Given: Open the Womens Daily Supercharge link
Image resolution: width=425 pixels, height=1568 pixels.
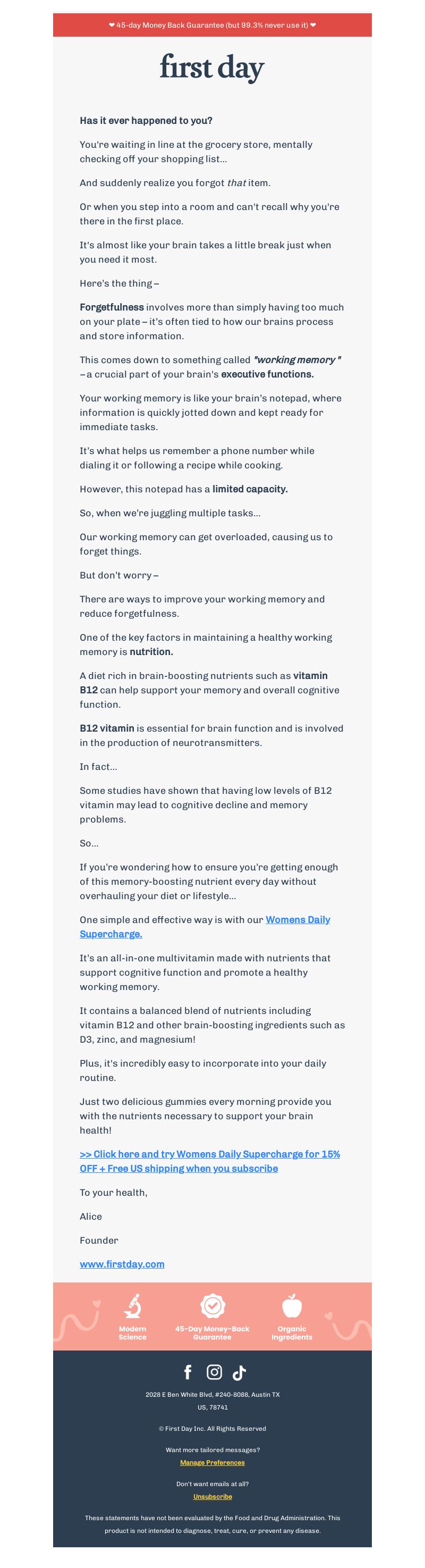Looking at the screenshot, I should pyautogui.click(x=205, y=926).
